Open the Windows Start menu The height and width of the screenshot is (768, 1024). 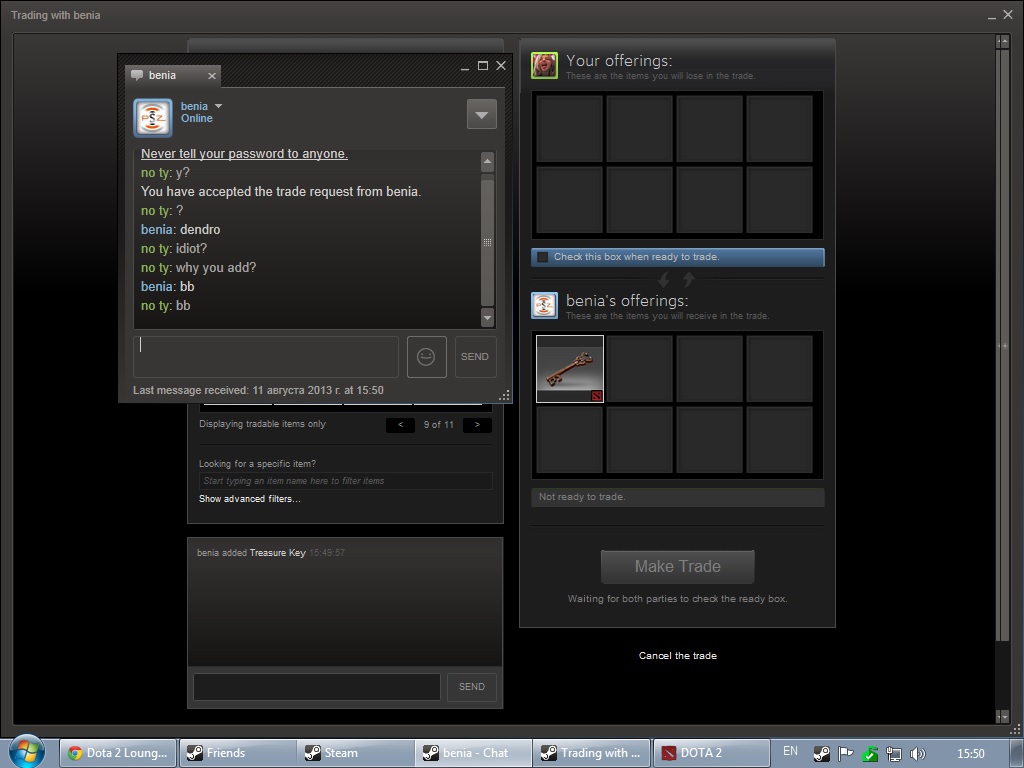click(x=27, y=752)
